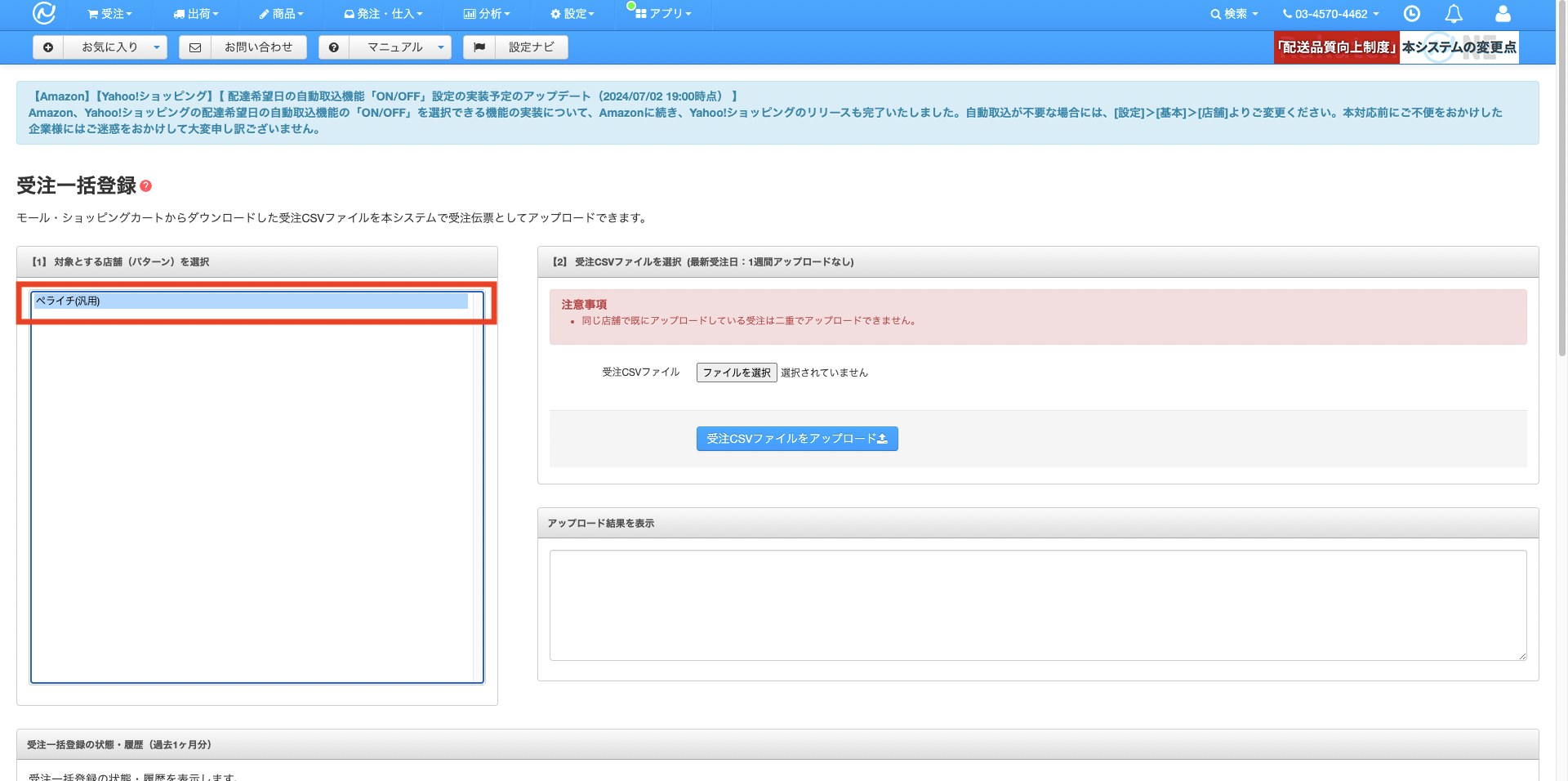
Task: Open the clock history icon
Action: (x=1411, y=14)
